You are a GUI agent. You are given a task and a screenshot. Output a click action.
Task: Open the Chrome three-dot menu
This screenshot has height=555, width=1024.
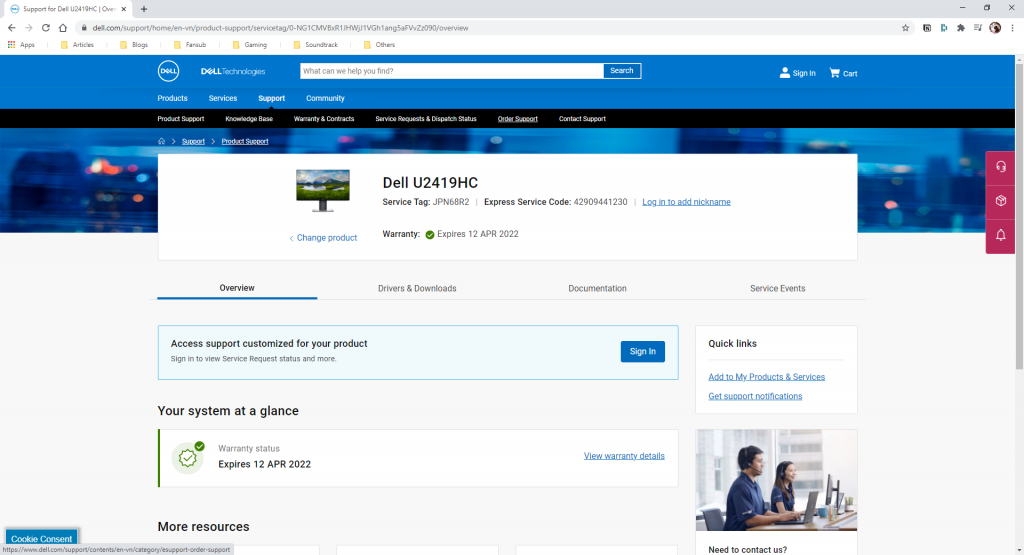1012,28
